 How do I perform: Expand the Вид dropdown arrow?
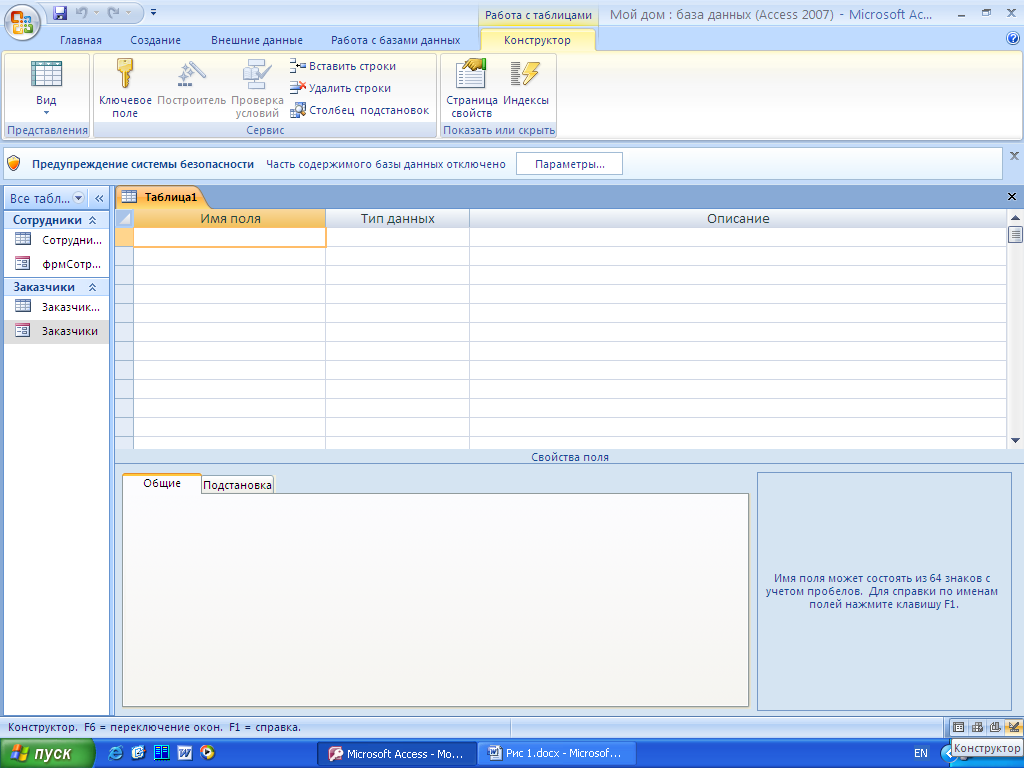[46, 113]
